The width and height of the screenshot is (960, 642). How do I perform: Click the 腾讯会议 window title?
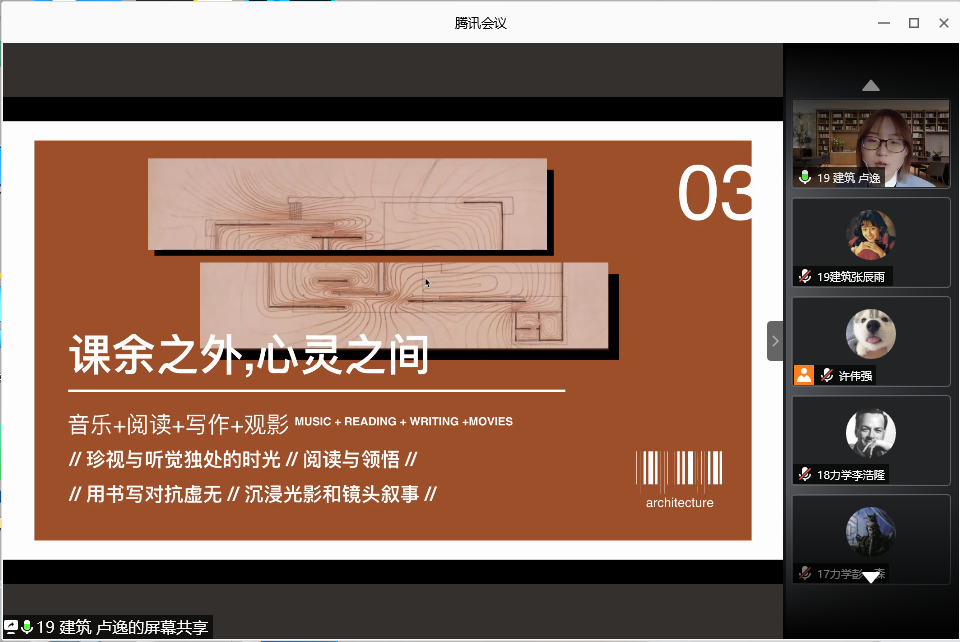(480, 23)
